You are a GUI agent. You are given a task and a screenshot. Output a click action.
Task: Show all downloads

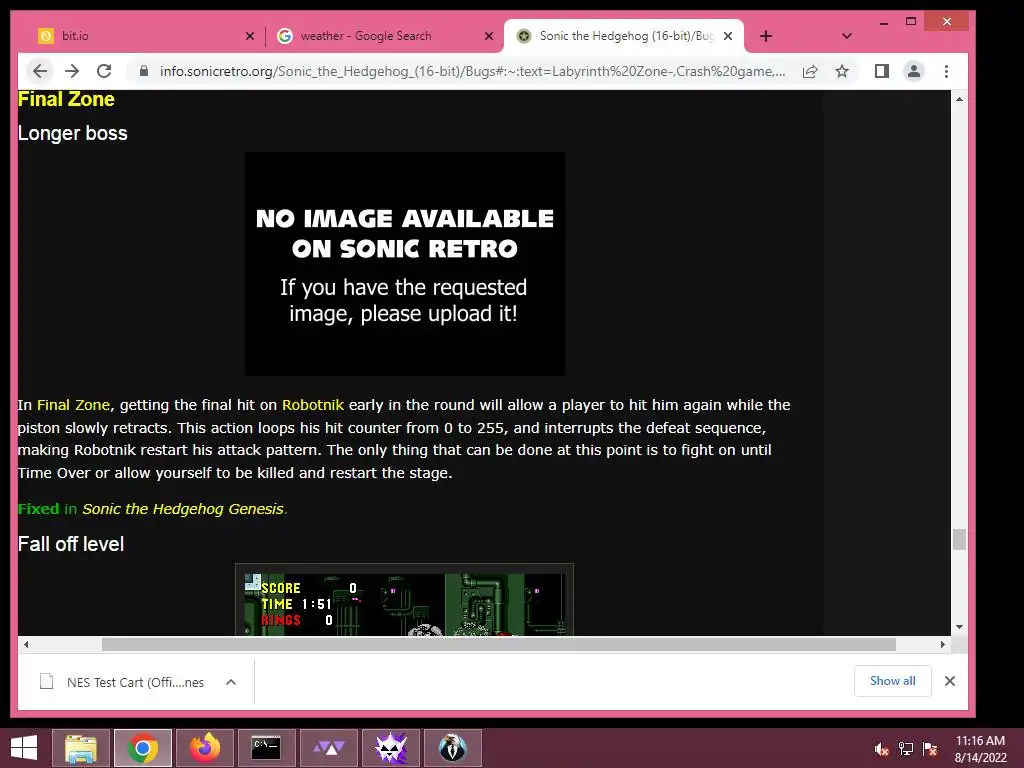pos(892,681)
